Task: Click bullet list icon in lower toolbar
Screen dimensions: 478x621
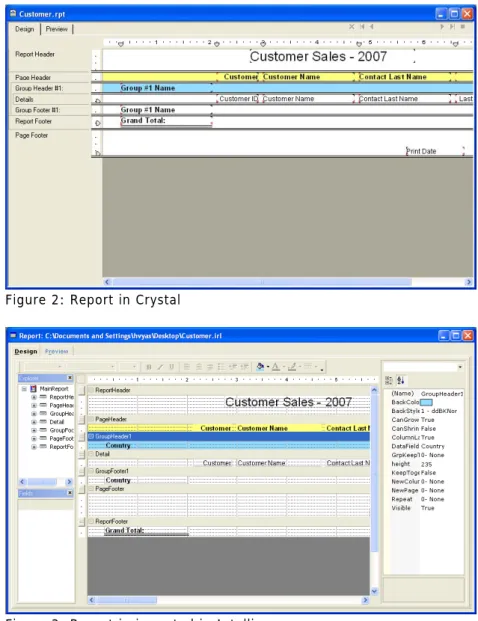Action: 222,367
